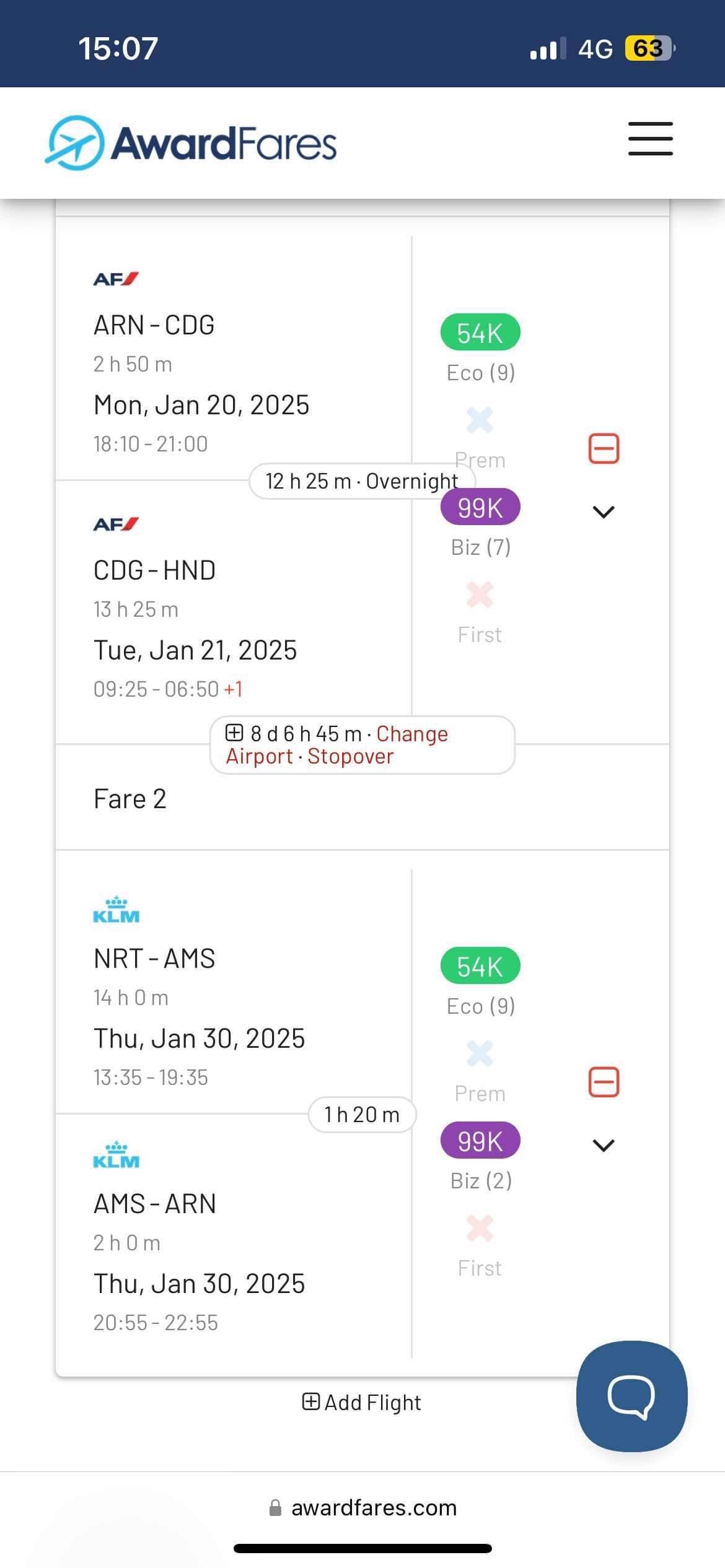Click the KLM logo on AMS-ARN
Image resolution: width=725 pixels, height=1568 pixels.
(116, 1156)
